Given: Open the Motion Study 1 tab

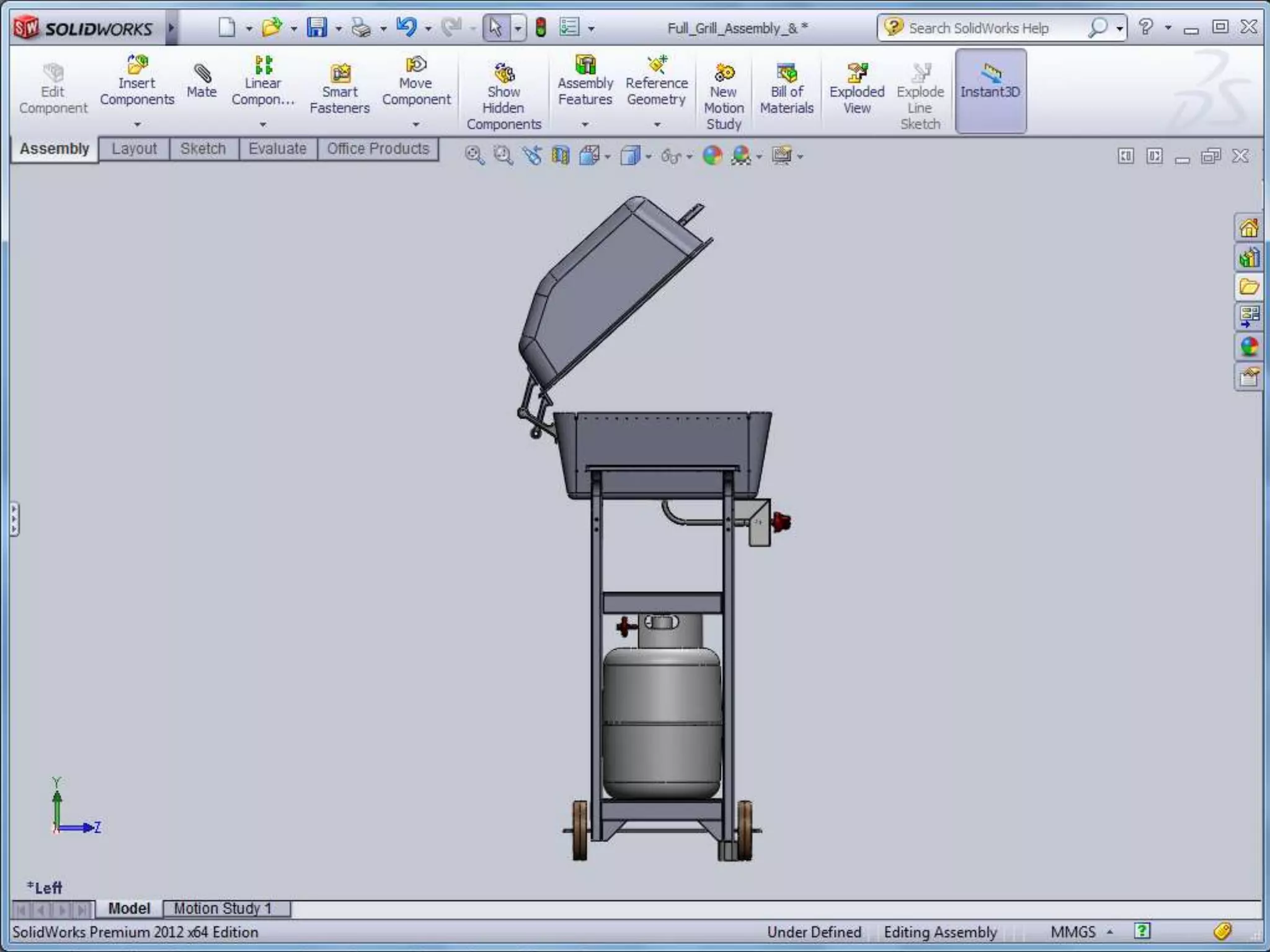Looking at the screenshot, I should click(x=223, y=909).
